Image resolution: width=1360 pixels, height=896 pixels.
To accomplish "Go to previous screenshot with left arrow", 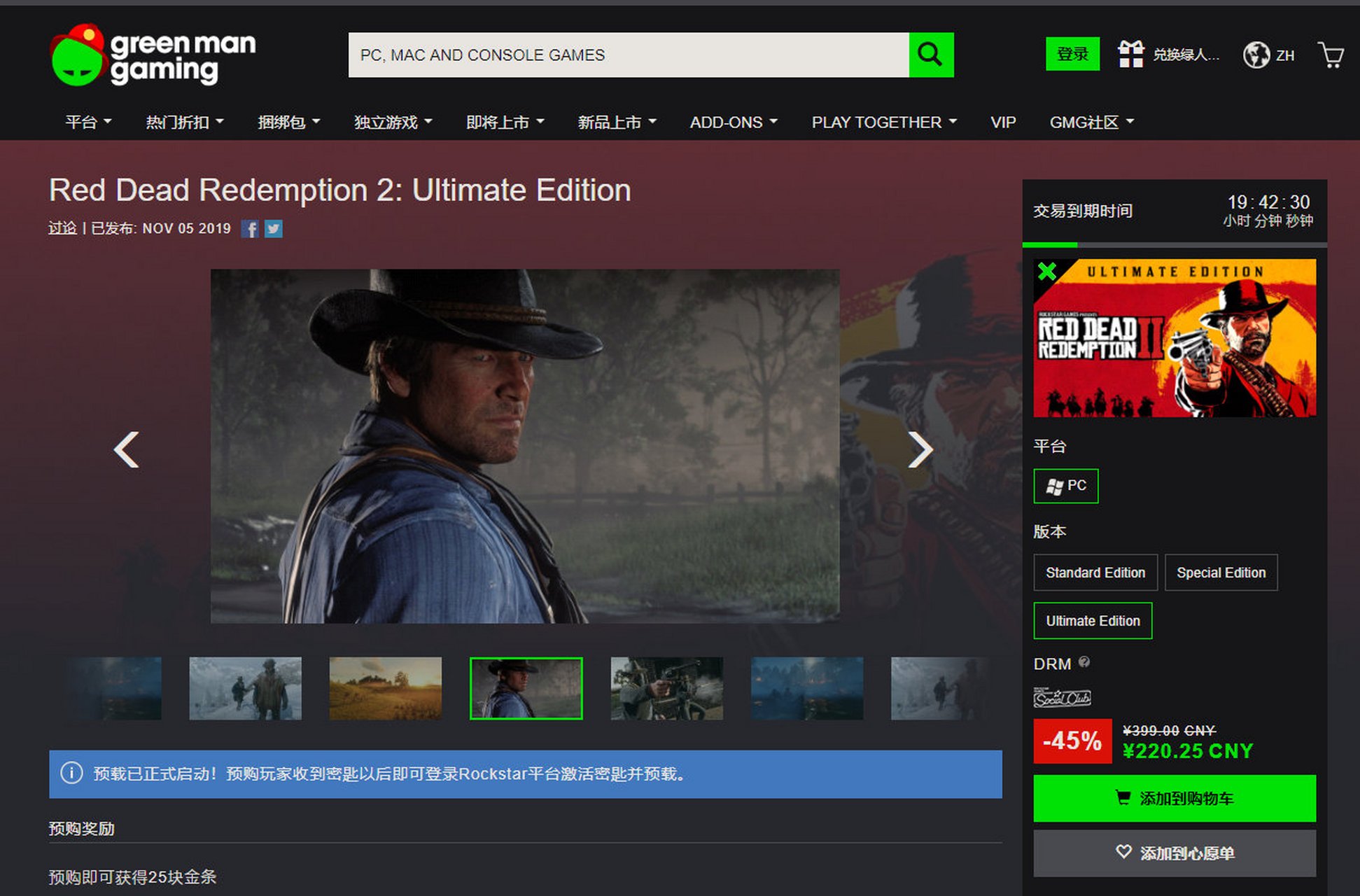I will [x=127, y=449].
